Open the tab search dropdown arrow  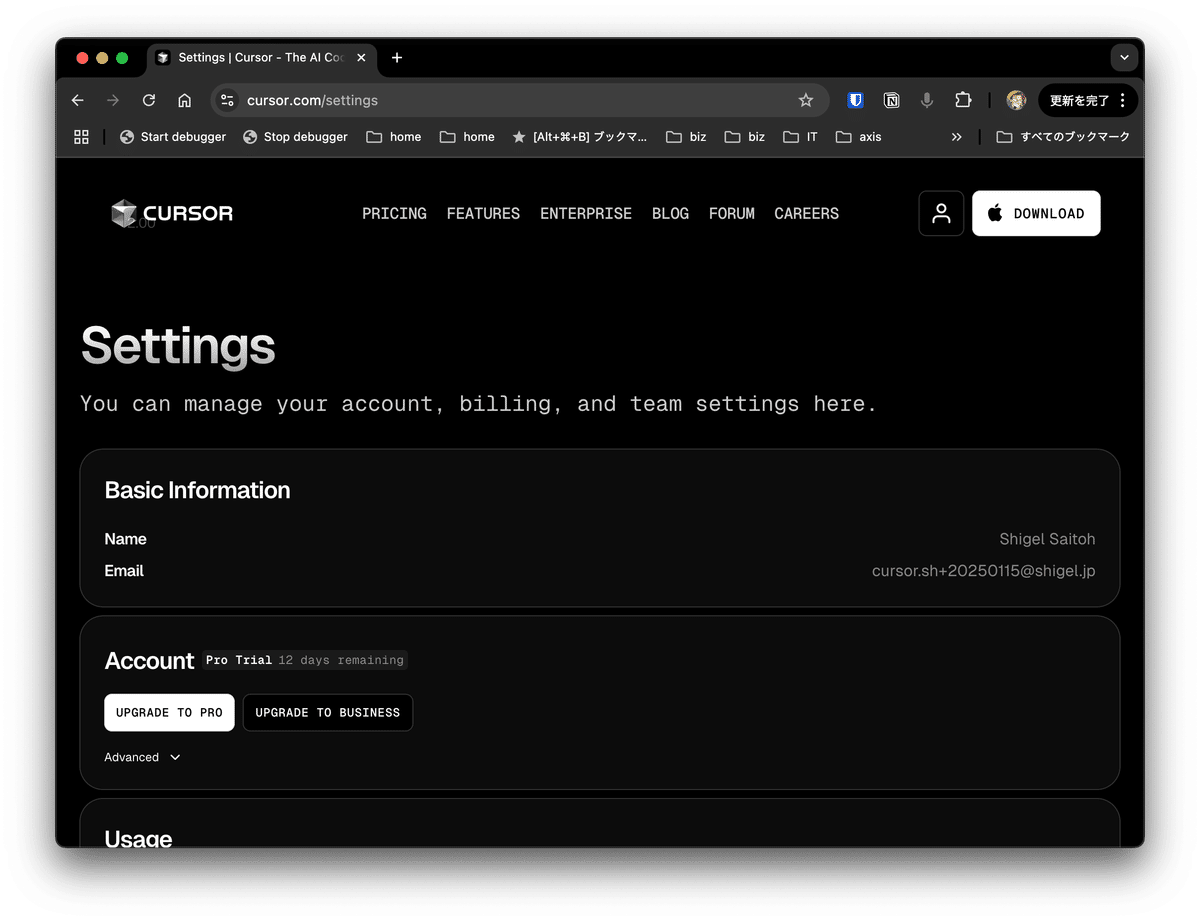click(x=1124, y=58)
